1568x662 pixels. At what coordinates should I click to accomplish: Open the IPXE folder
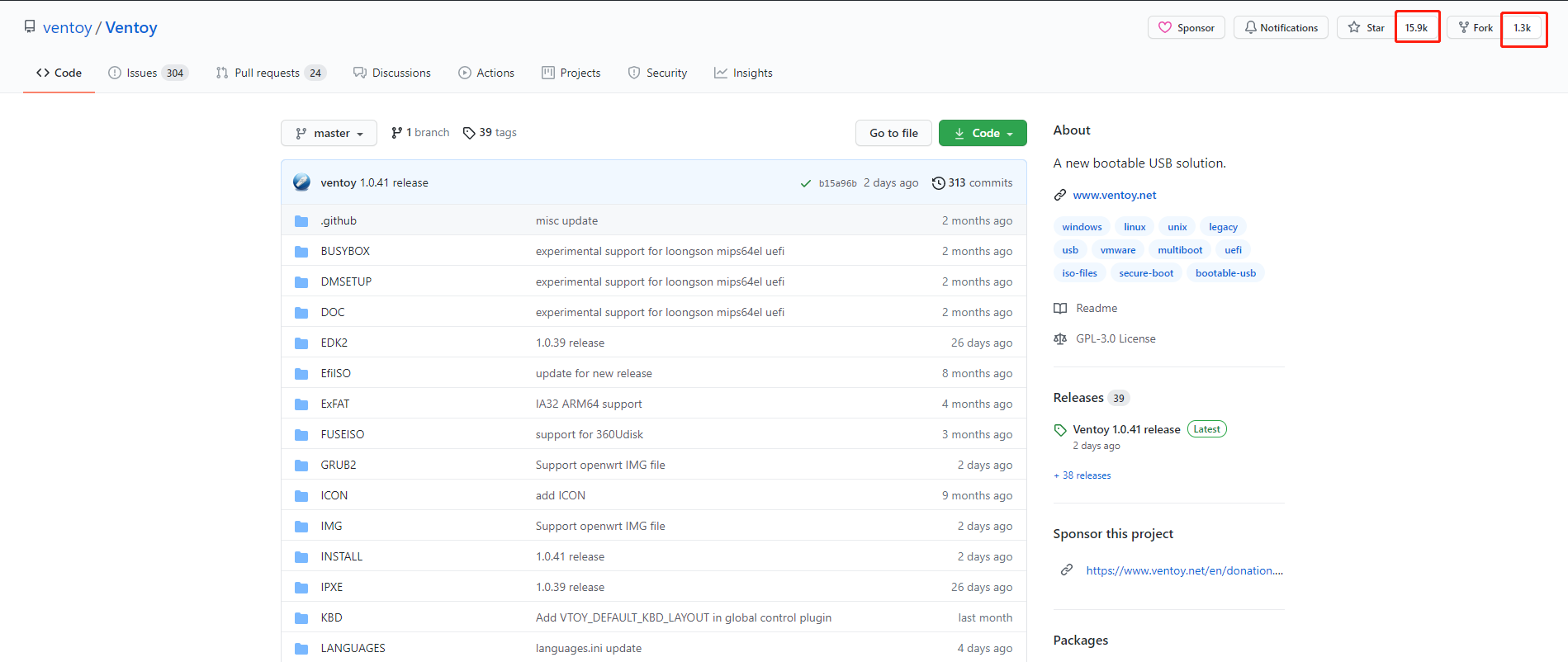coord(332,587)
